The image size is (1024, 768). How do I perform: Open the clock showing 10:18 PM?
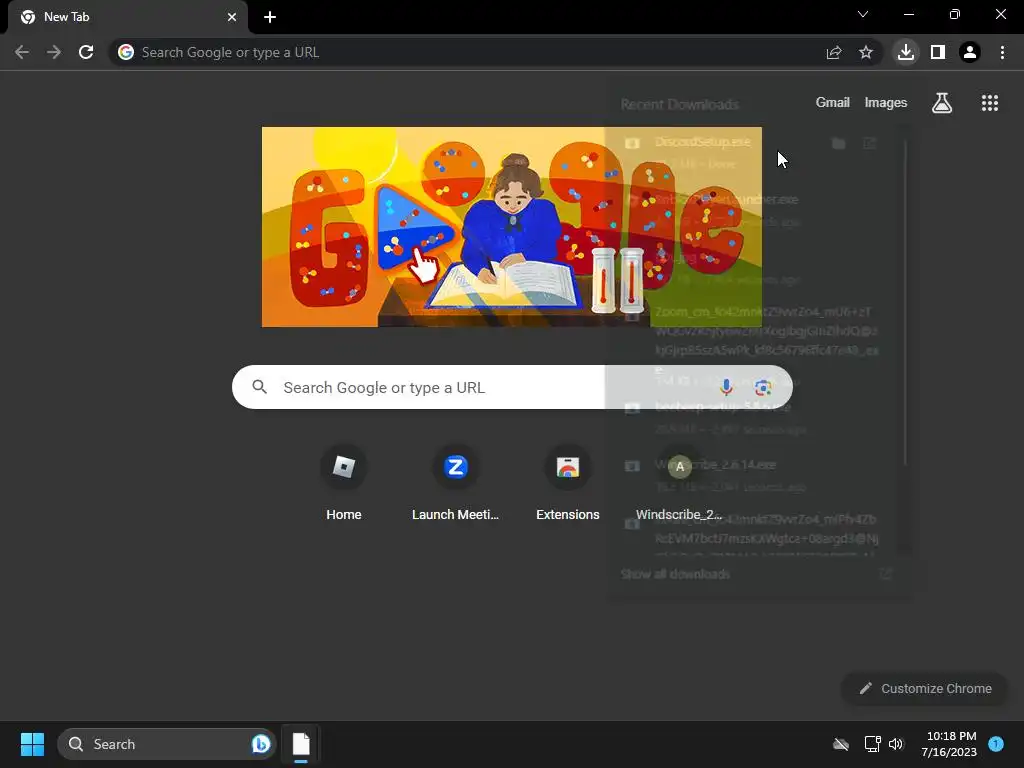click(x=949, y=744)
